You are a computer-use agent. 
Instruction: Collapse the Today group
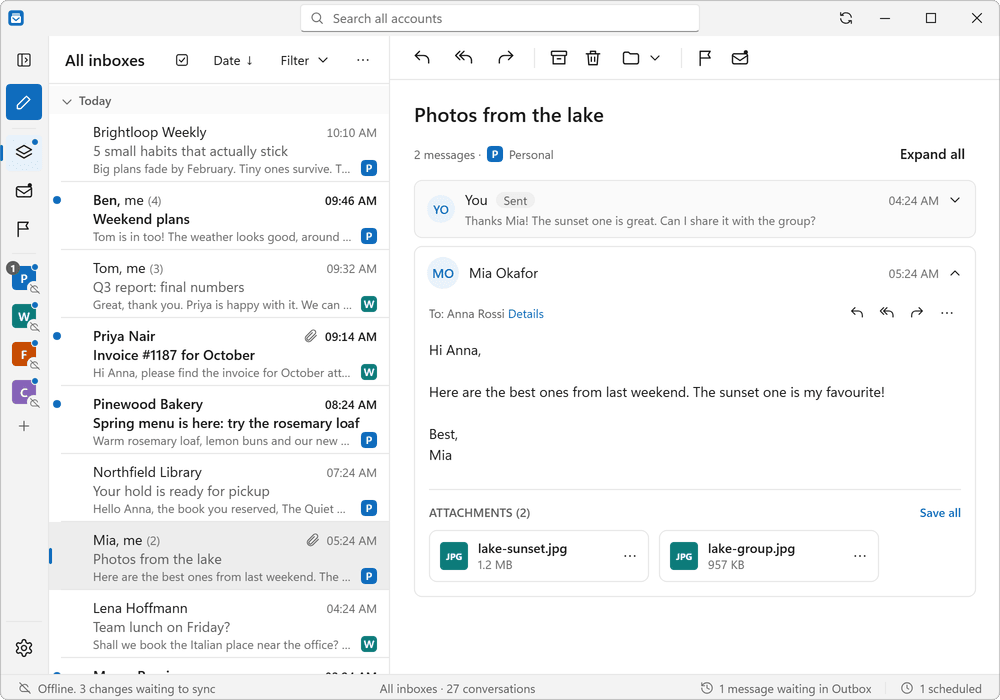click(66, 101)
